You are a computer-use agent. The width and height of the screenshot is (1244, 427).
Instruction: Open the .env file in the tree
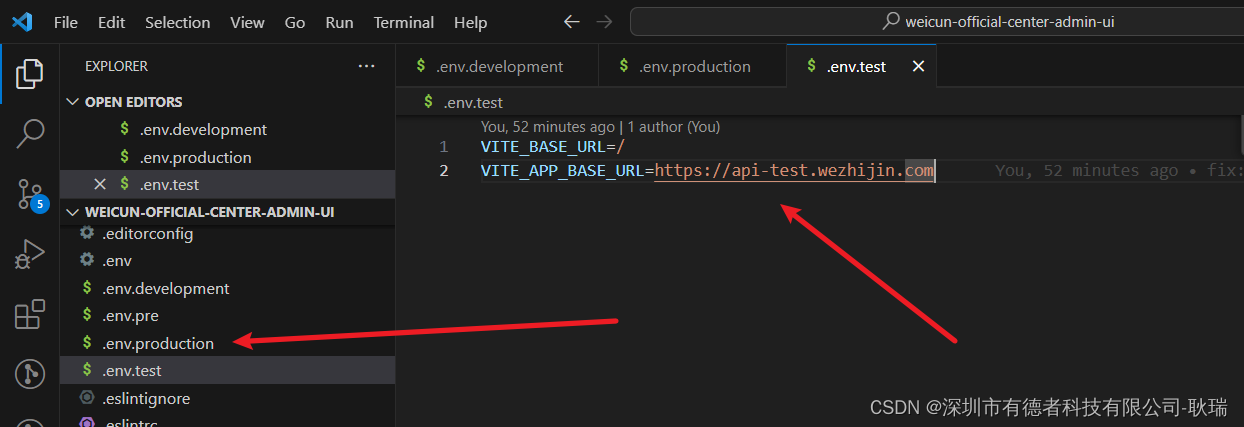[227, 261]
